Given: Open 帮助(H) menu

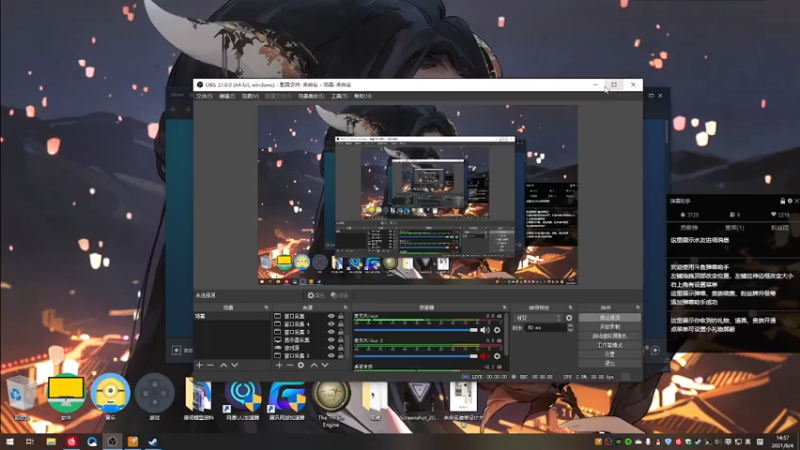Looking at the screenshot, I should pyautogui.click(x=363, y=96).
